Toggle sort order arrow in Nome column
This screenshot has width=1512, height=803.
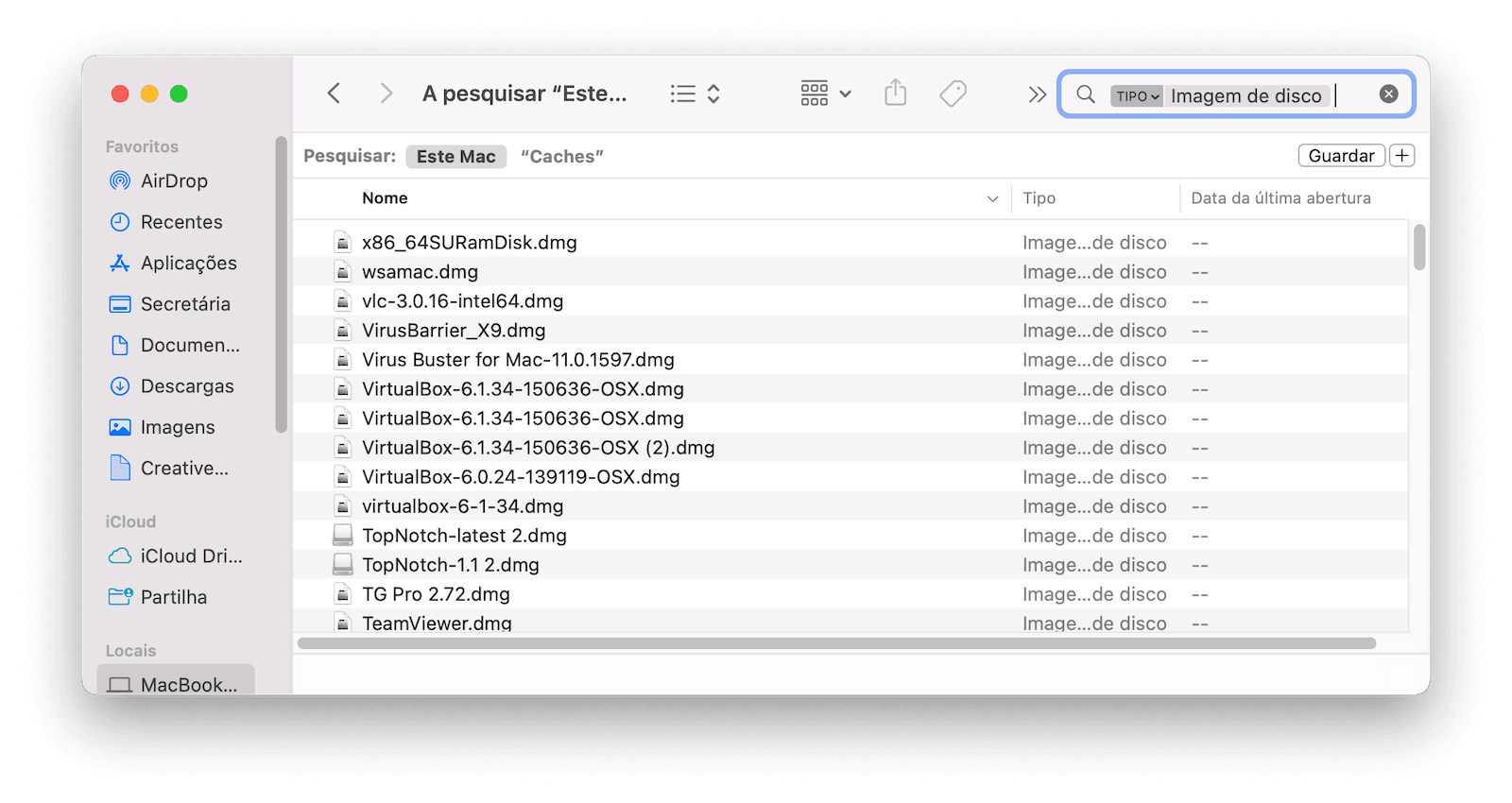point(992,198)
